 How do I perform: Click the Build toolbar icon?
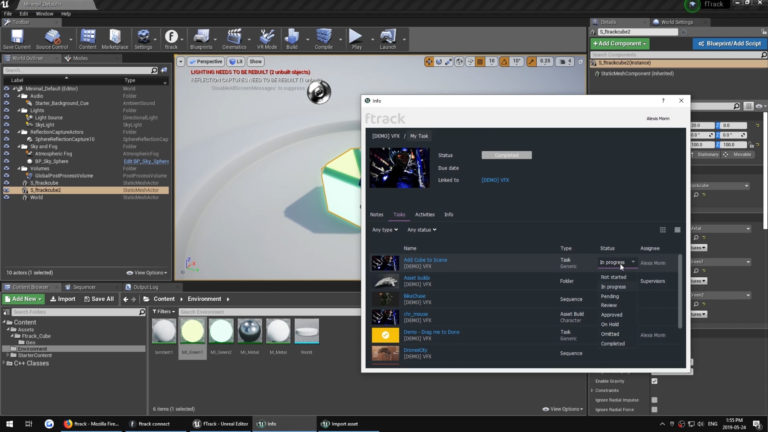click(x=292, y=39)
